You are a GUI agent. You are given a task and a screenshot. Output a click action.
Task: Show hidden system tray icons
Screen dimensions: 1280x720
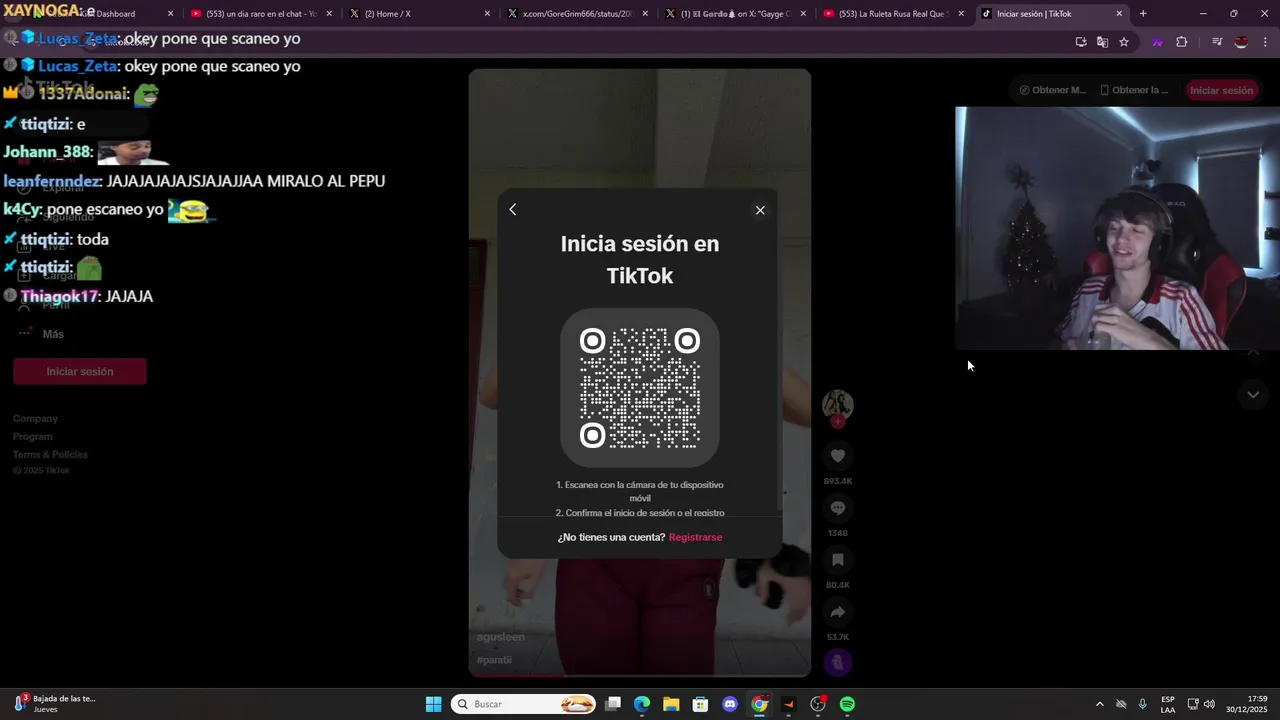click(x=1100, y=704)
